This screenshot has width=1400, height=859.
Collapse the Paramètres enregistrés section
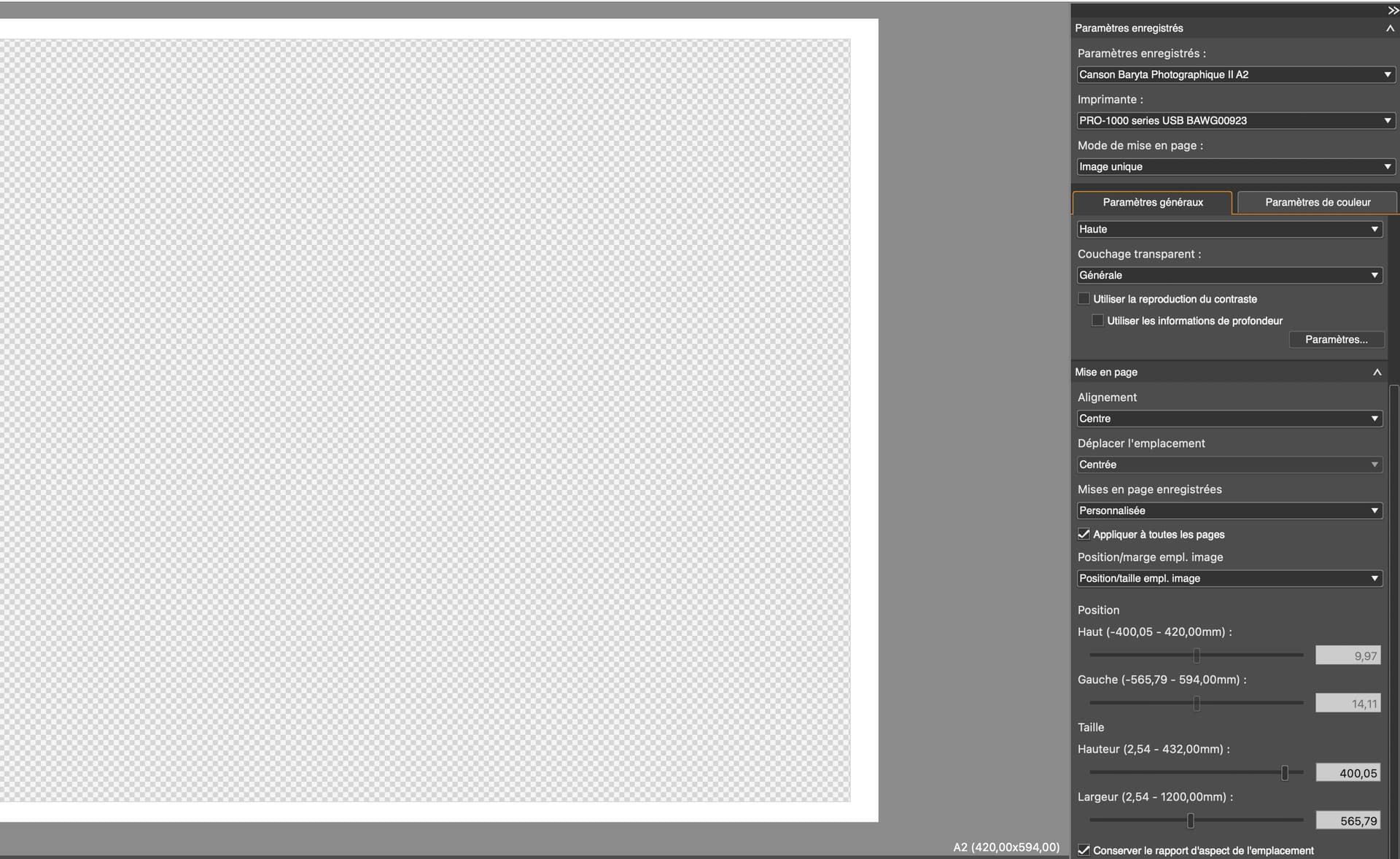pos(1390,28)
